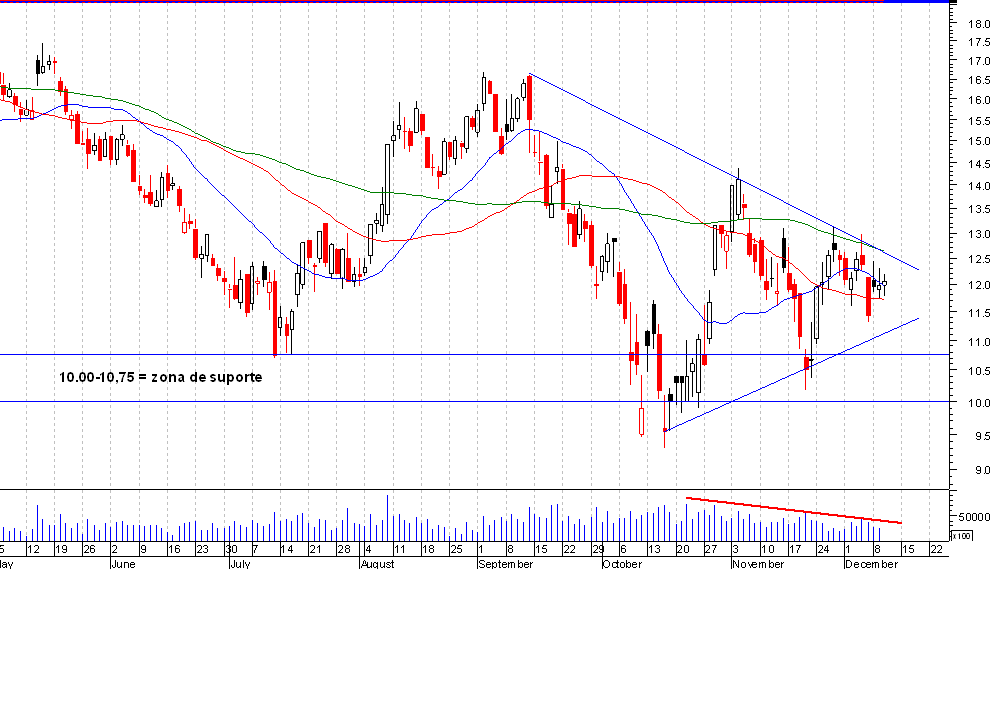Viewport: 994px width, 720px height.
Task: Click the 12.5 price axis label
Action: pos(979,259)
